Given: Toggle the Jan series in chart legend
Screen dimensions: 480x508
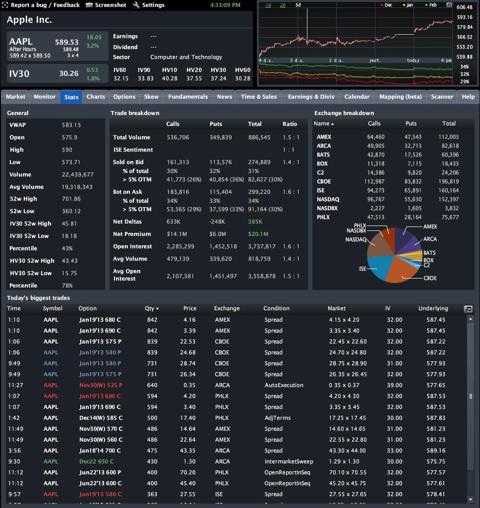Looking at the screenshot, I should click(407, 5).
